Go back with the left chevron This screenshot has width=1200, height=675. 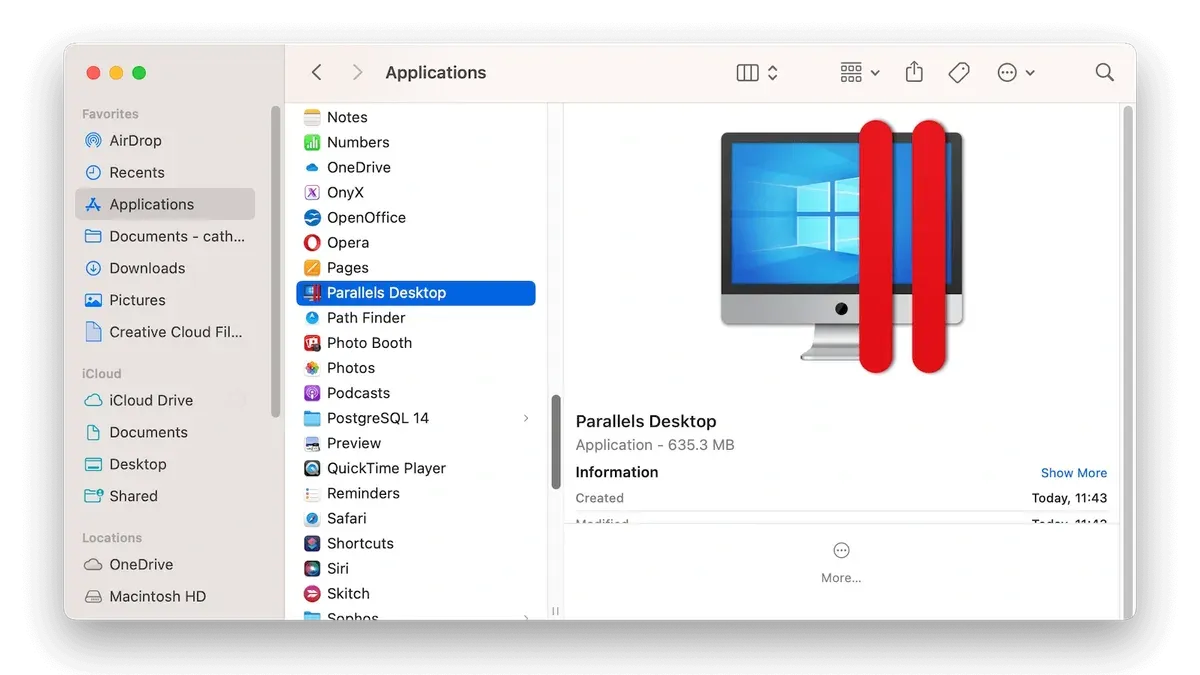(317, 72)
